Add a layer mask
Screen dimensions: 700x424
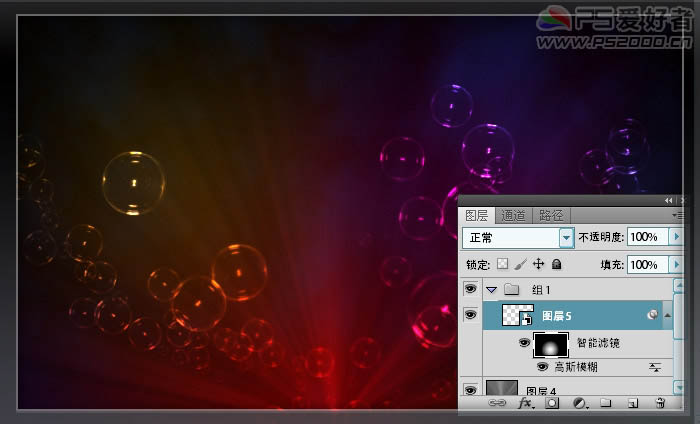(551, 404)
